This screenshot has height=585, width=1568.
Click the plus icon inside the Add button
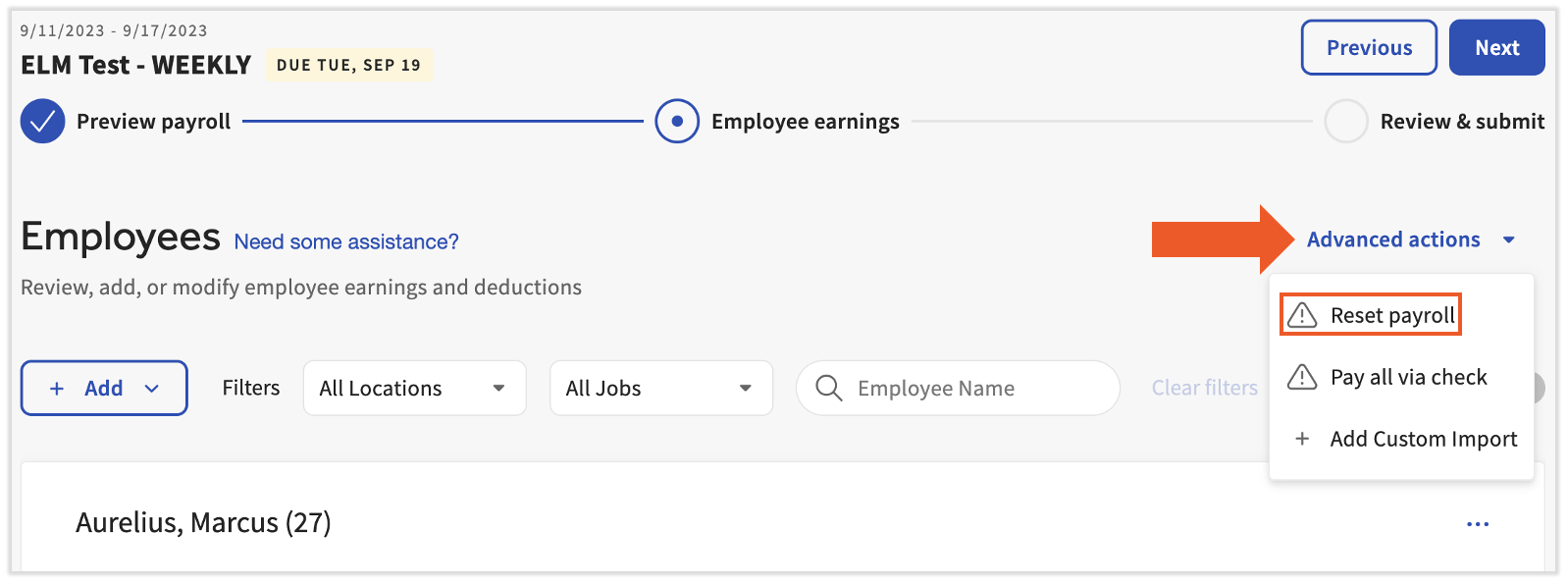pyautogui.click(x=58, y=388)
